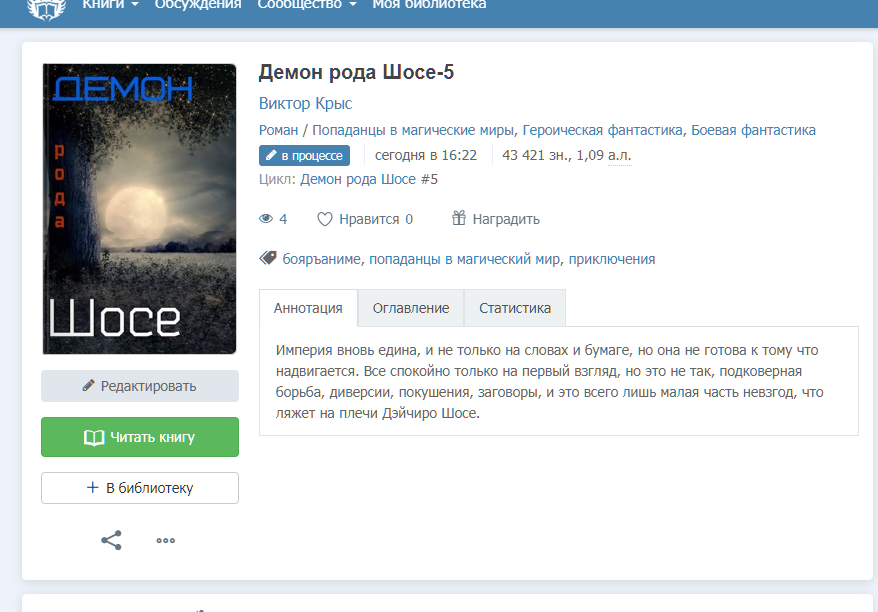
Task: Expand the Сообщество dropdown menu
Action: click(x=306, y=5)
